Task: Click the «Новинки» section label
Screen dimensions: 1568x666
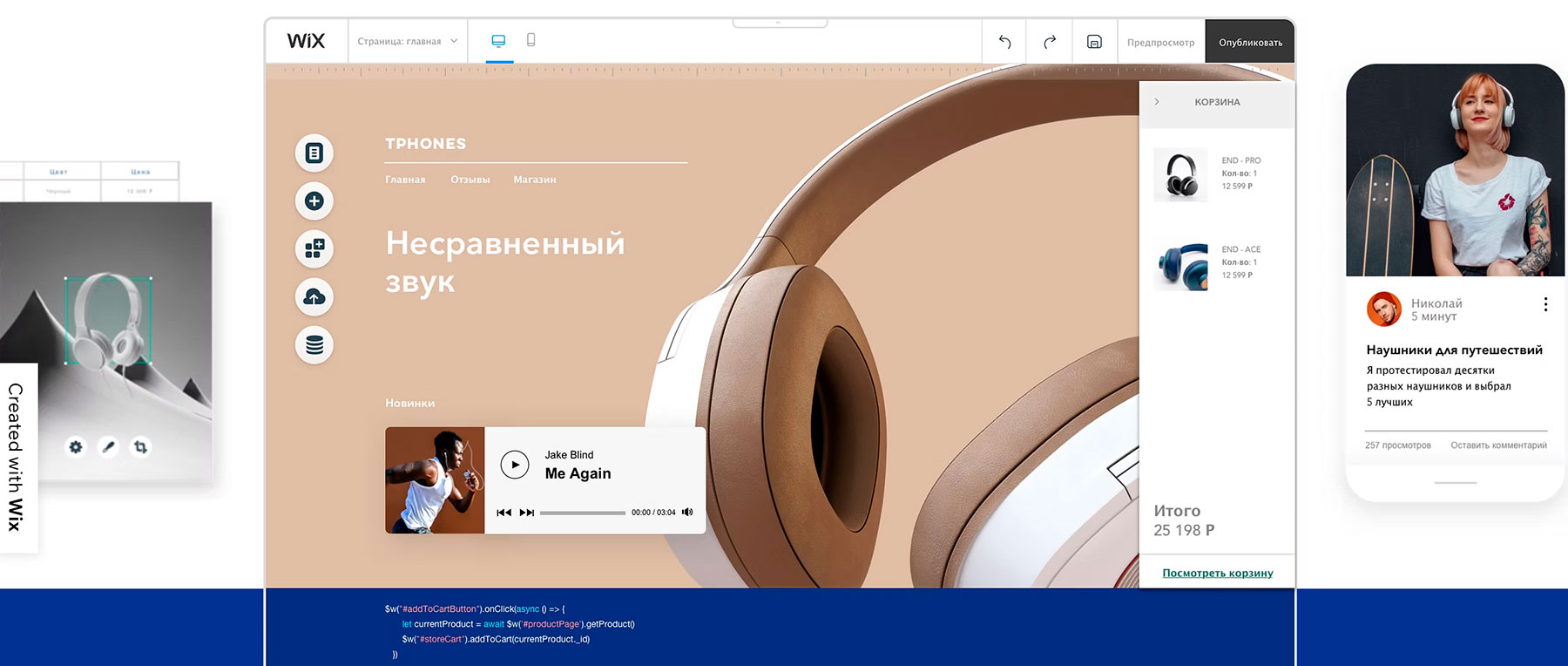Action: click(410, 403)
